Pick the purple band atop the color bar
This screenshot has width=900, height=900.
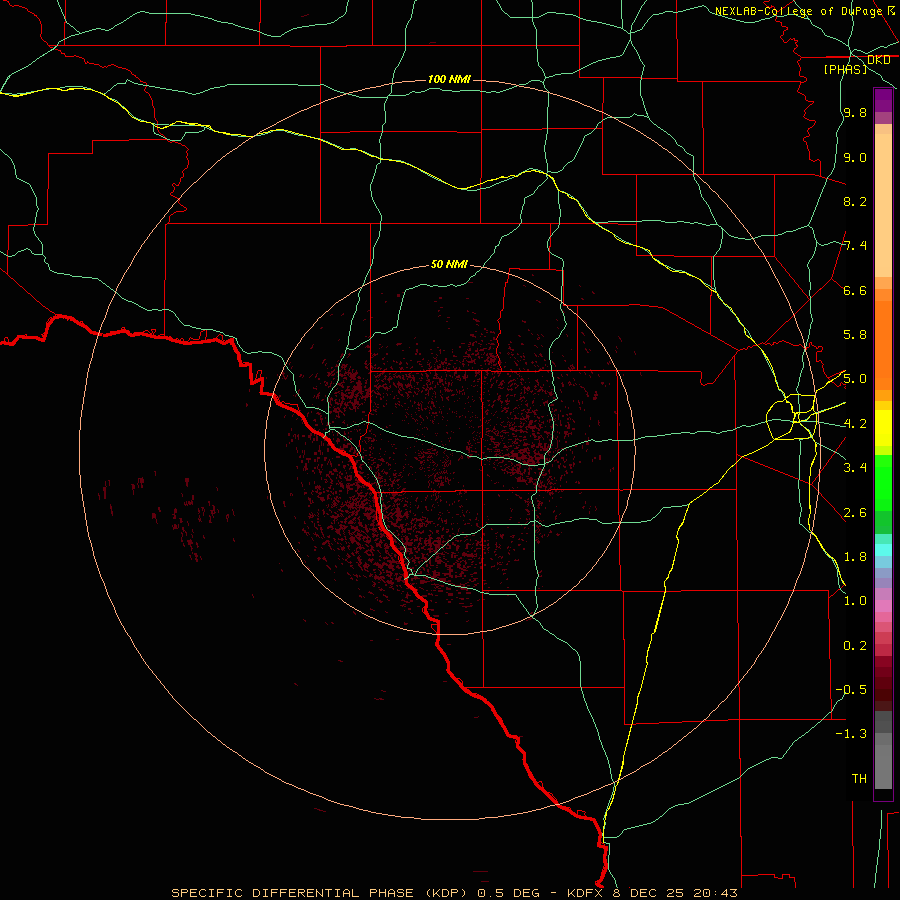pos(883,100)
